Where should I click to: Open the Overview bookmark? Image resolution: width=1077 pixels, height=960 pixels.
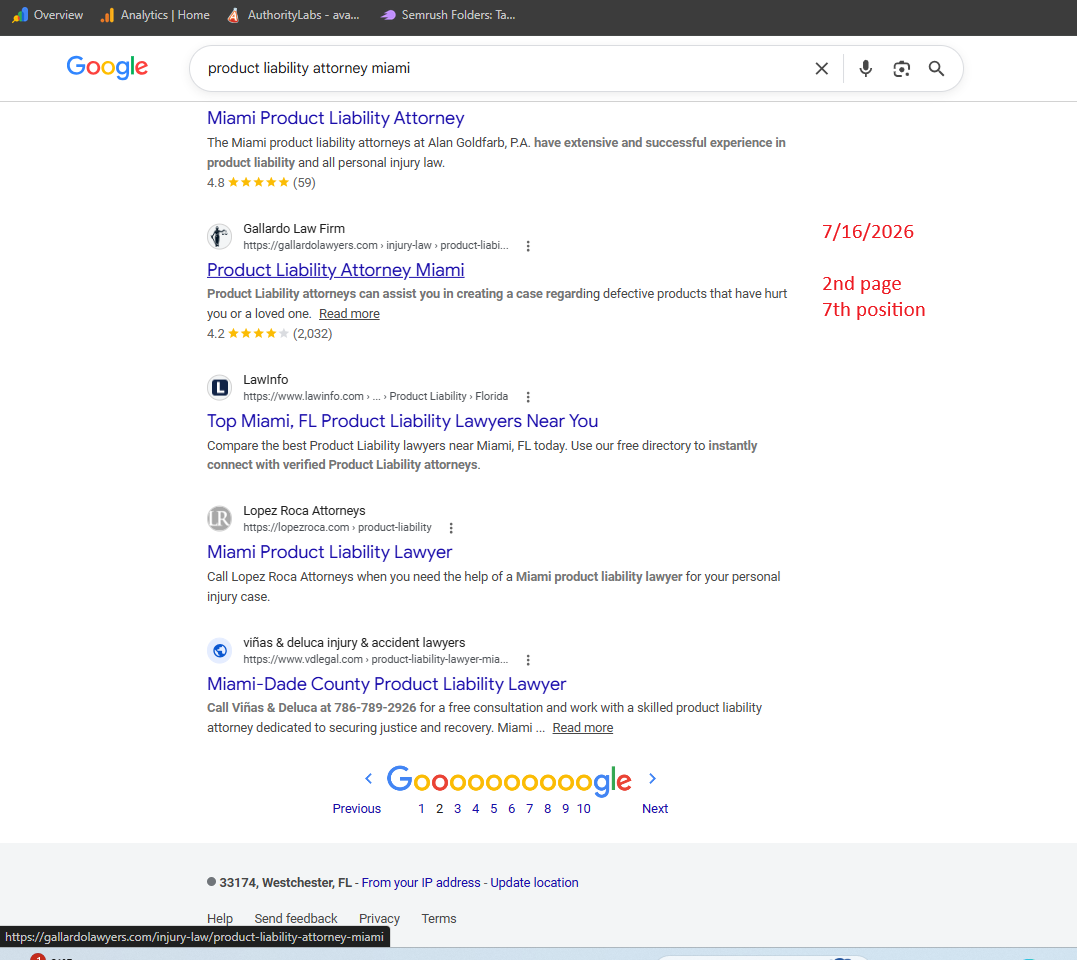pos(48,15)
